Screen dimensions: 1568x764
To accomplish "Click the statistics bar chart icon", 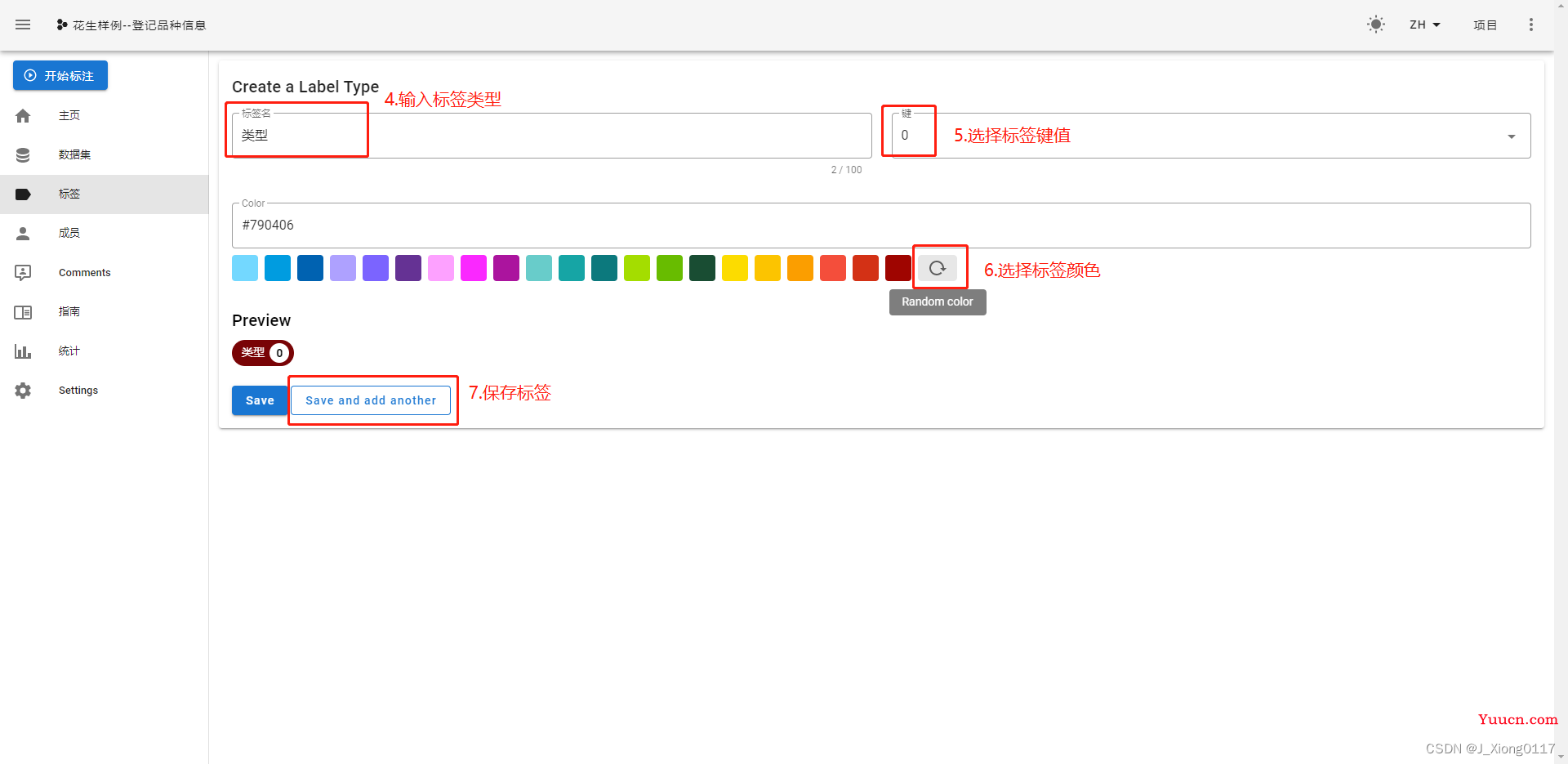I will pos(23,351).
